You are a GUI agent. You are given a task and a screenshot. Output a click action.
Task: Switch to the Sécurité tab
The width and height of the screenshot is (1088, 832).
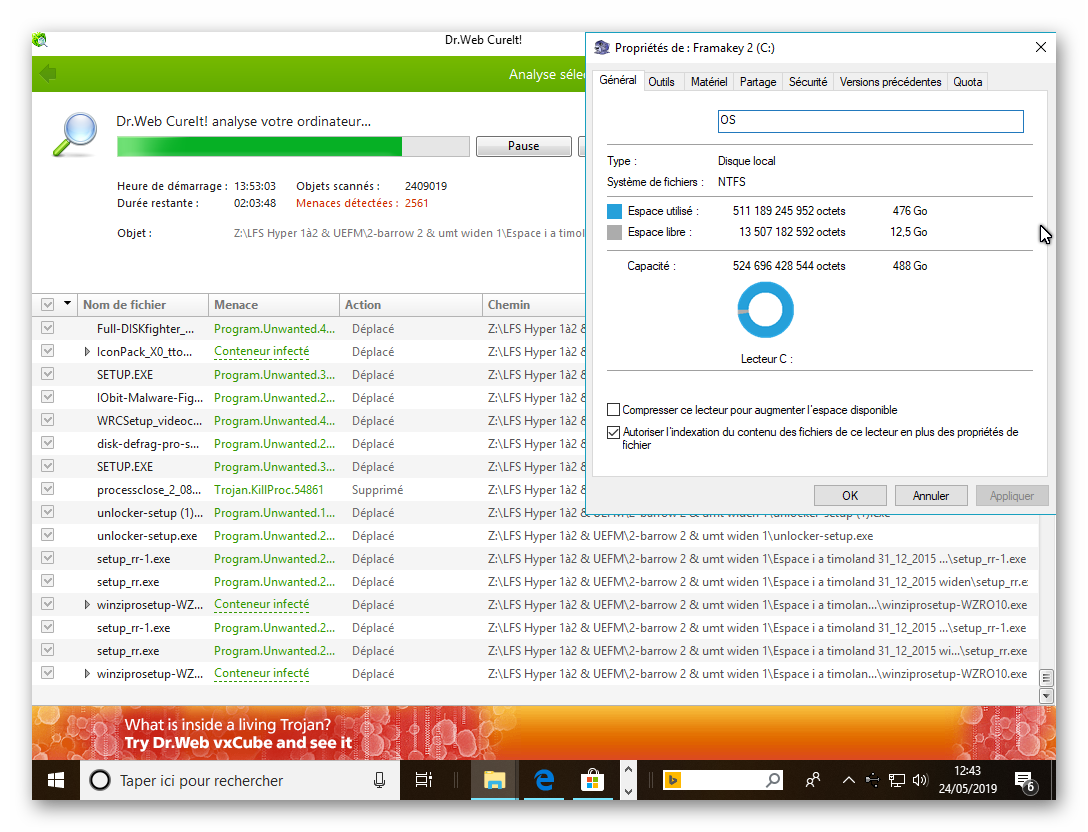808,82
